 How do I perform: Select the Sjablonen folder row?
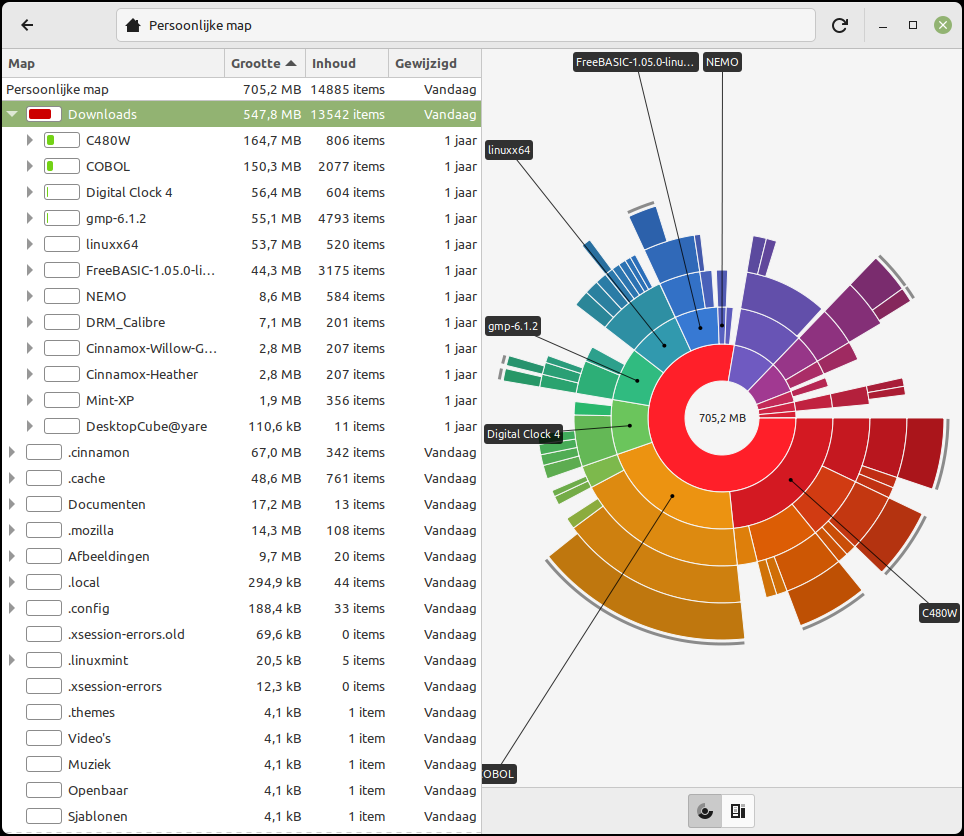coord(242,816)
